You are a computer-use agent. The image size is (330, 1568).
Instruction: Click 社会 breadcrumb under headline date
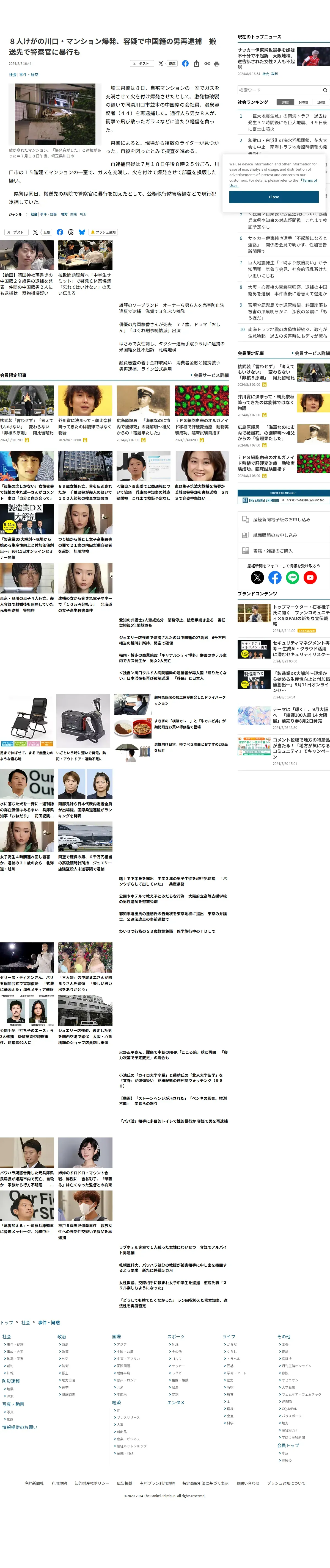(13, 75)
